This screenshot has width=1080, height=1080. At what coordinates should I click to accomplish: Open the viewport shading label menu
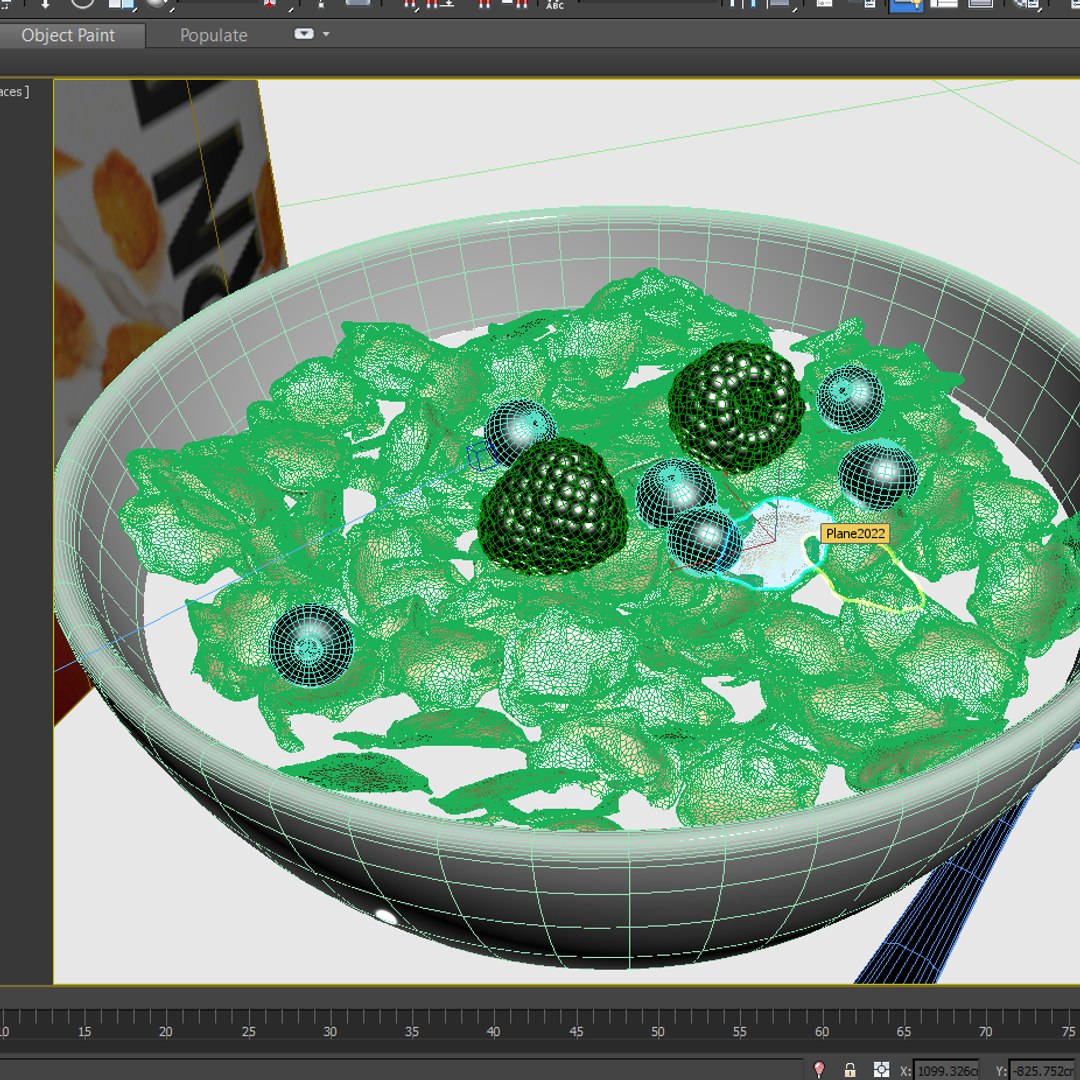[14, 92]
